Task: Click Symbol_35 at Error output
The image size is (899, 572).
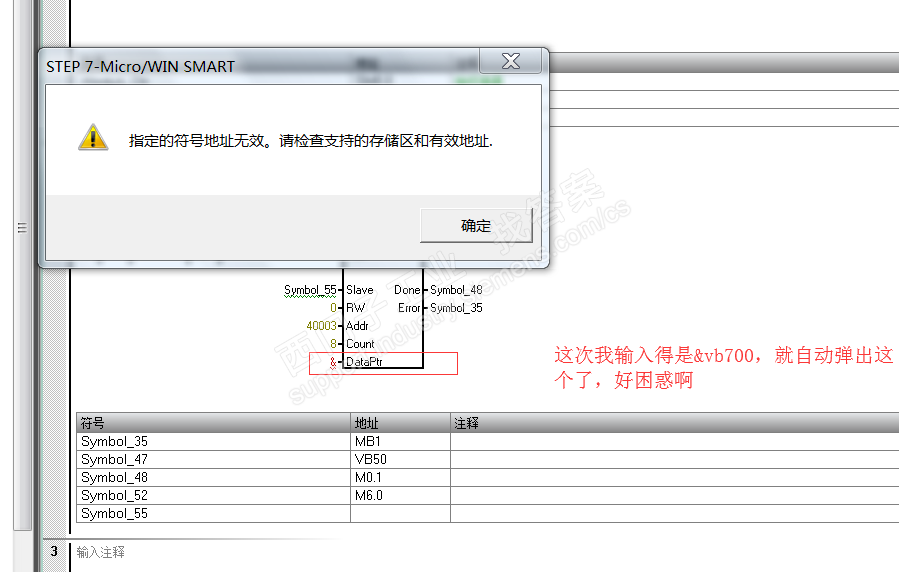Action: tap(456, 308)
